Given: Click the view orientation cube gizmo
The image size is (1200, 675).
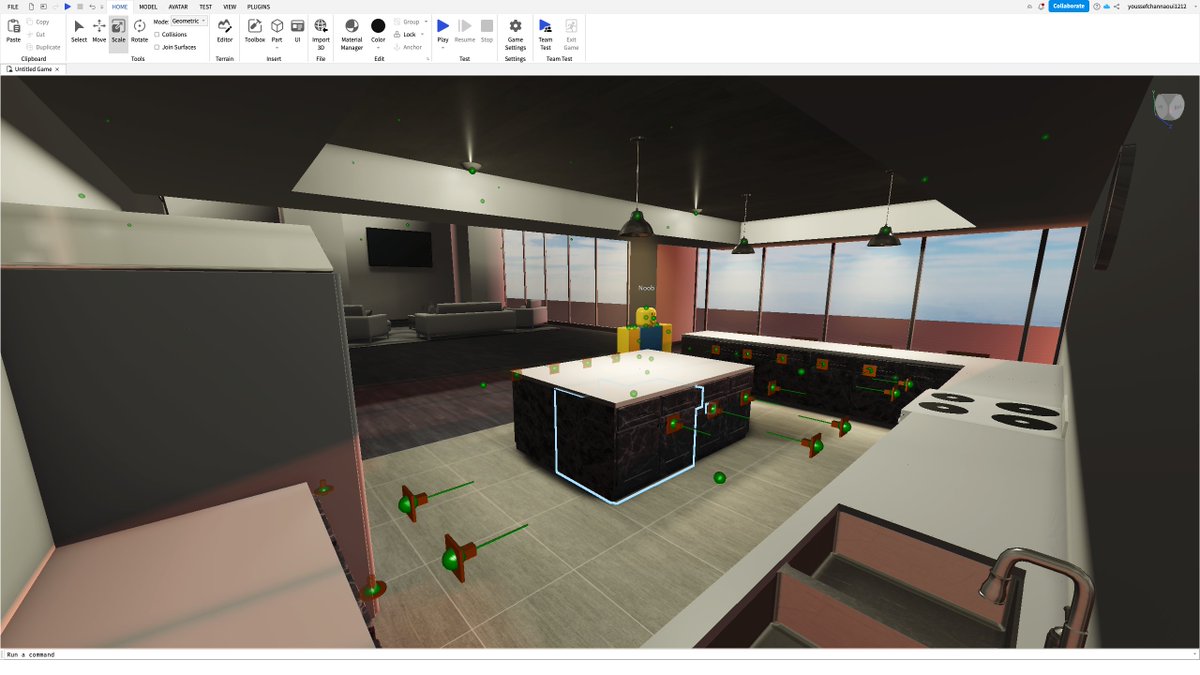Looking at the screenshot, I should pyautogui.click(x=1167, y=107).
